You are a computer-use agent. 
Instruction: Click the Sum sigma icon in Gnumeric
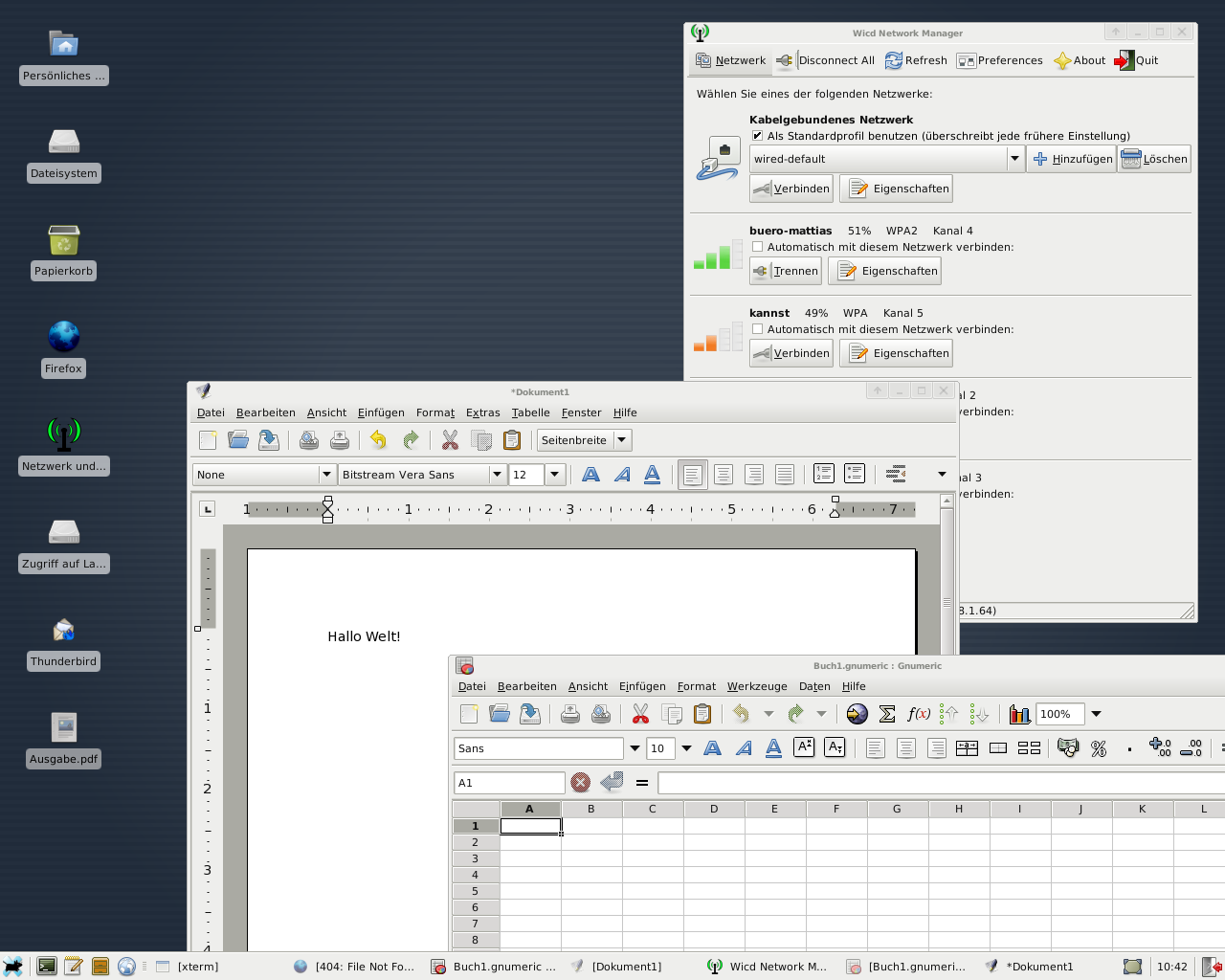pyautogui.click(x=887, y=714)
